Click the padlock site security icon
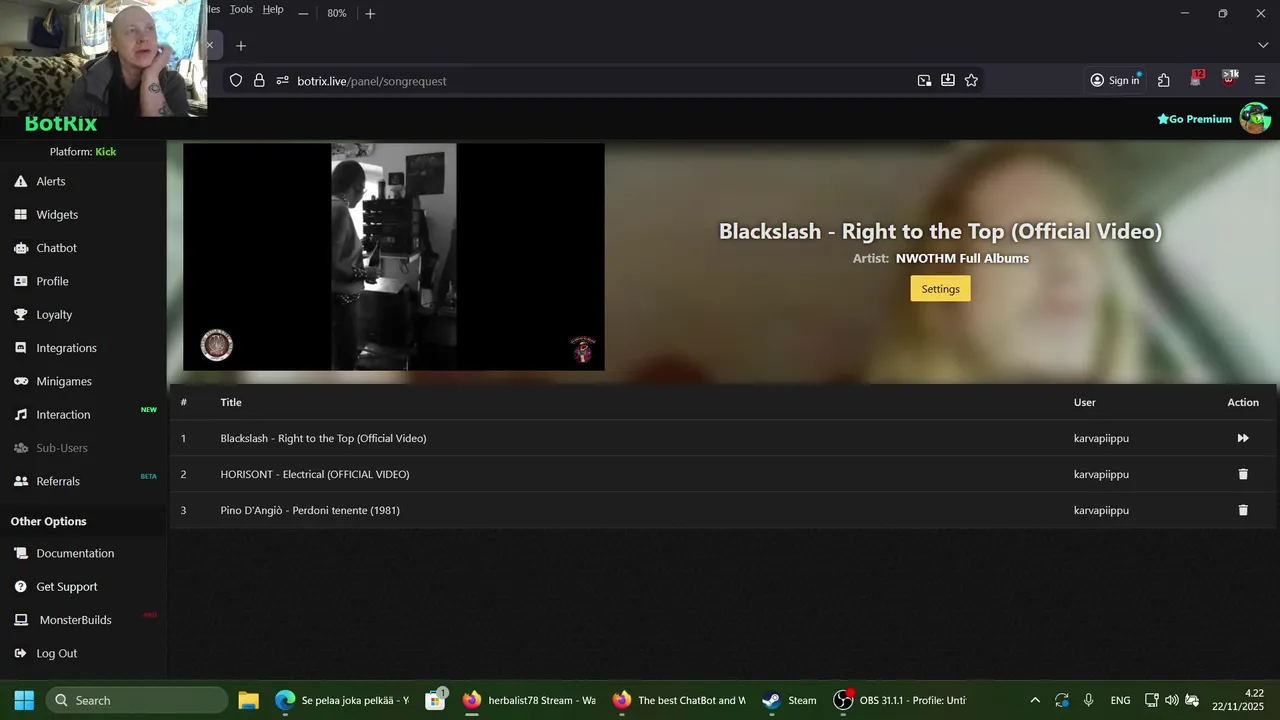This screenshot has width=1280, height=720. 259,81
